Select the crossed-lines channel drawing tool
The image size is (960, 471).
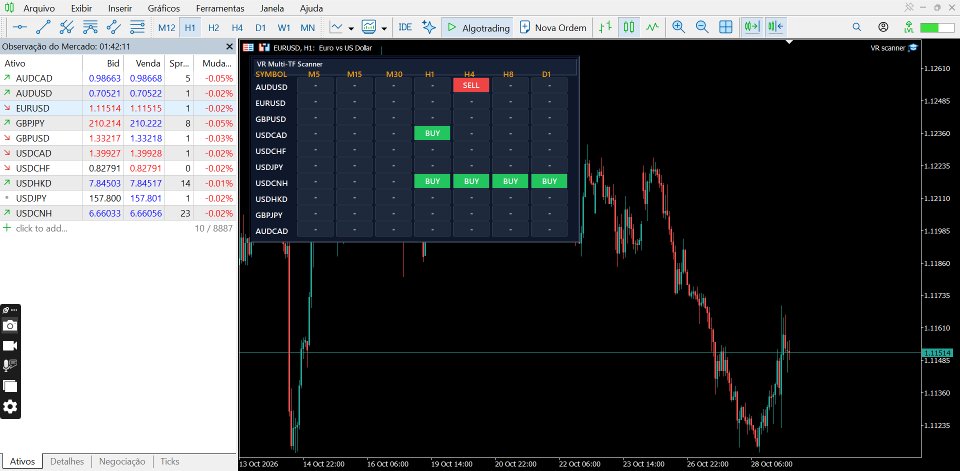(x=67, y=27)
